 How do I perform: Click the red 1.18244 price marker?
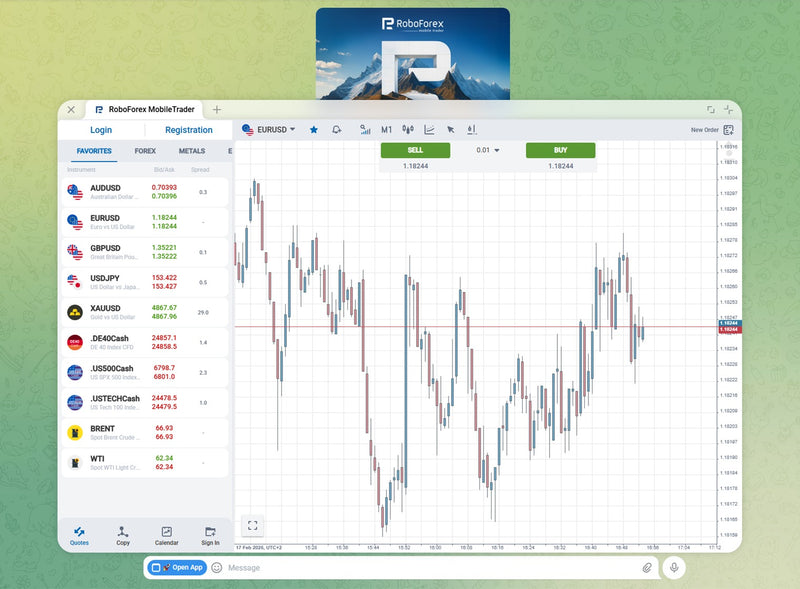pyautogui.click(x=730, y=330)
